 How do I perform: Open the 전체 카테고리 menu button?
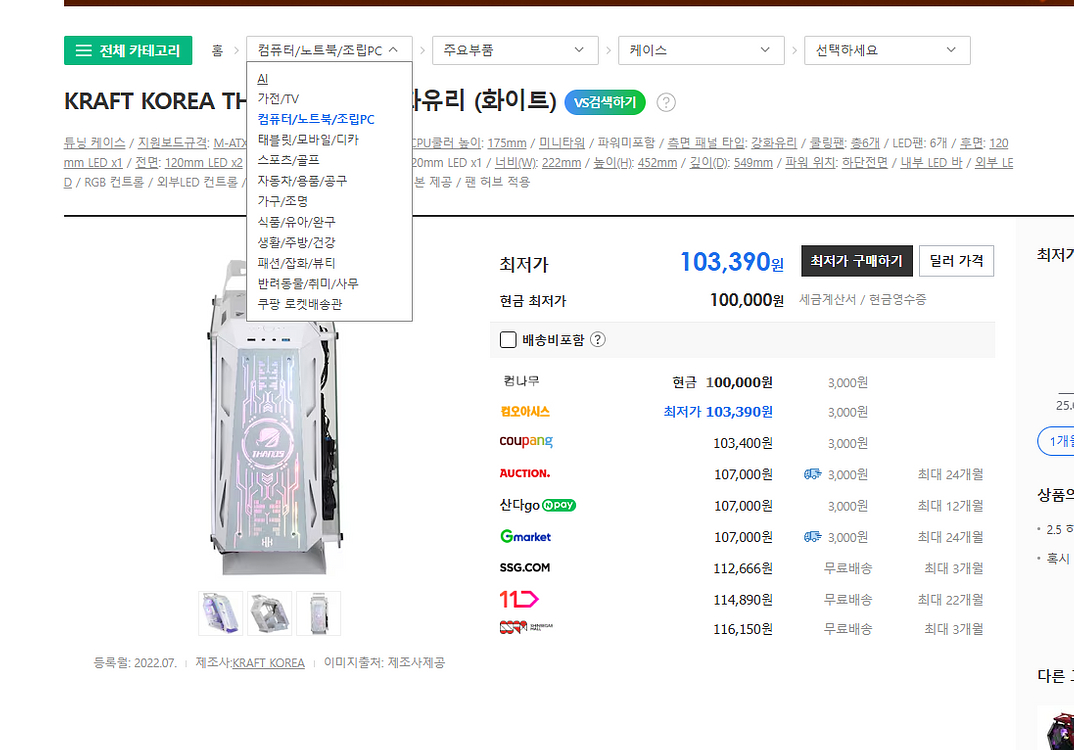[128, 51]
